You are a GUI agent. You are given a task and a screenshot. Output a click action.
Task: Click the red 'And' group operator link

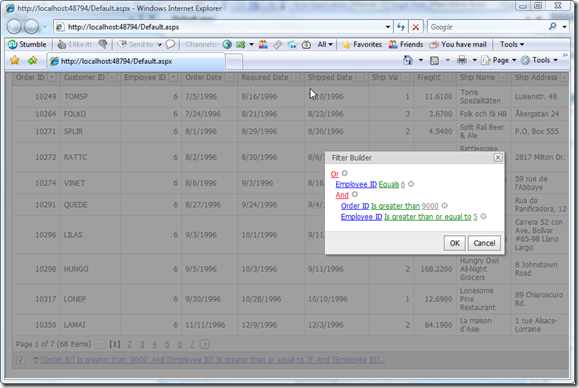(x=342, y=195)
